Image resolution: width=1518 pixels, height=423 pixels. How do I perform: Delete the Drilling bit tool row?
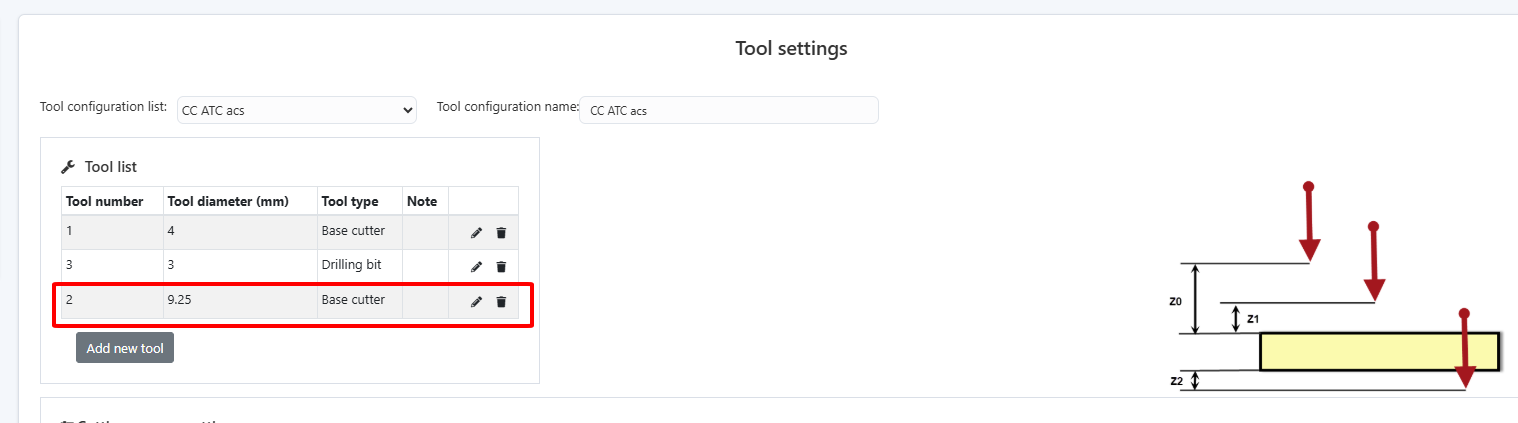[501, 267]
